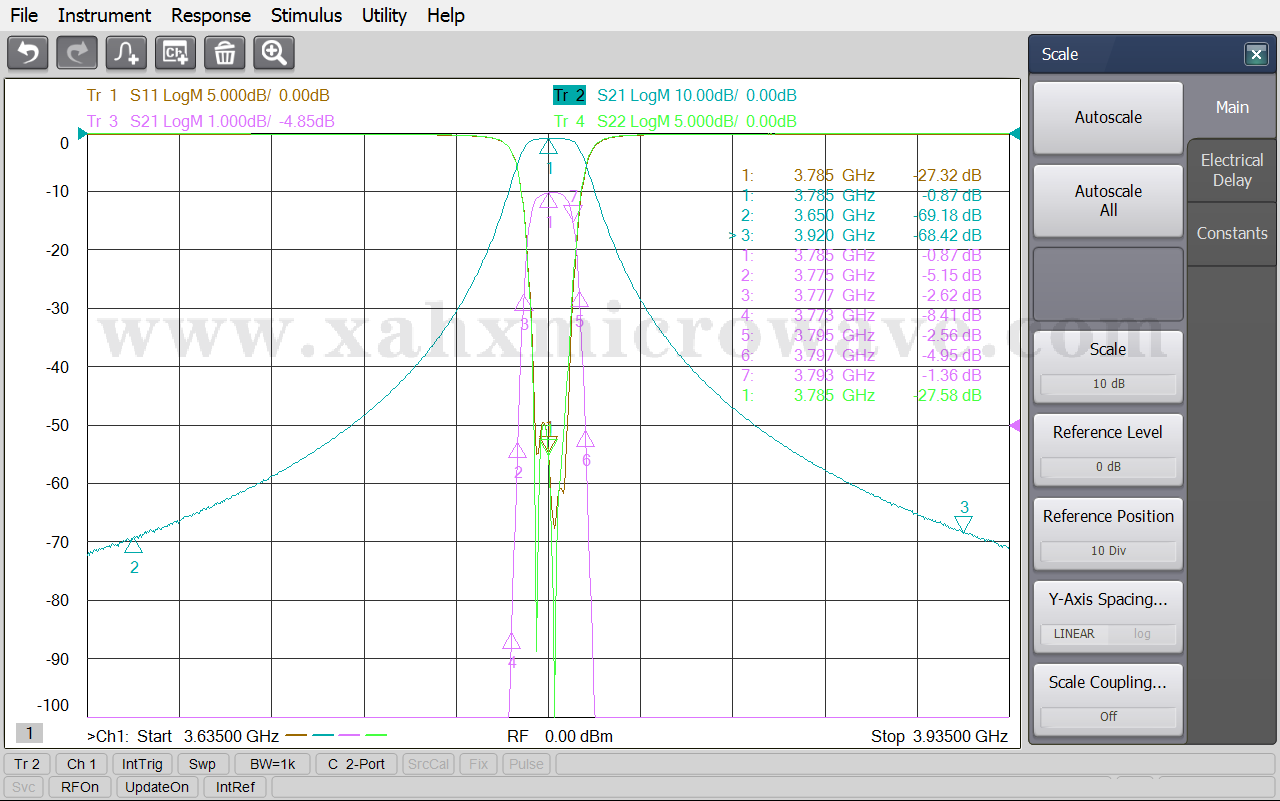
Task: Add a new trace with toolbar icon
Action: point(127,53)
